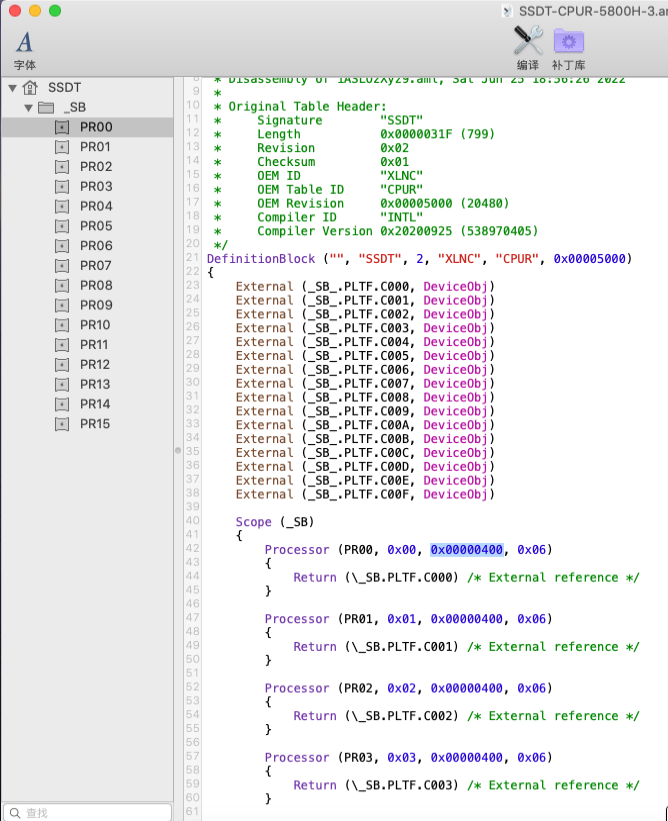
Task: Click the sidebar divider handle
Action: coord(178,450)
